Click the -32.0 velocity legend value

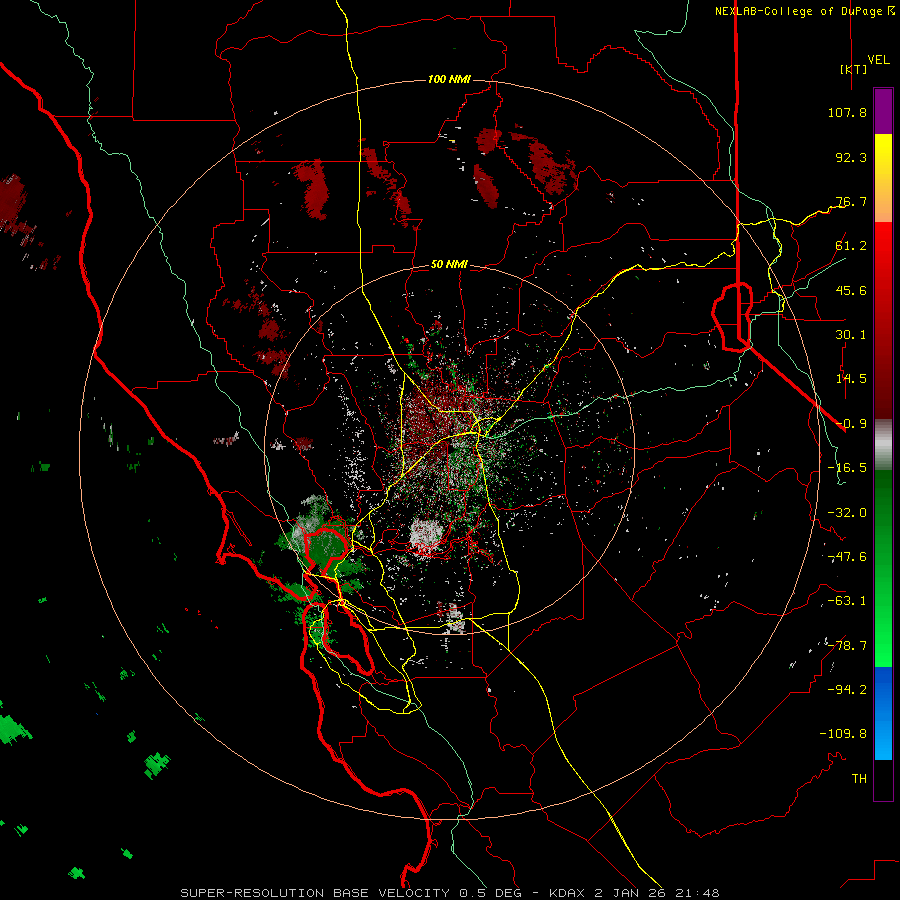coord(847,513)
